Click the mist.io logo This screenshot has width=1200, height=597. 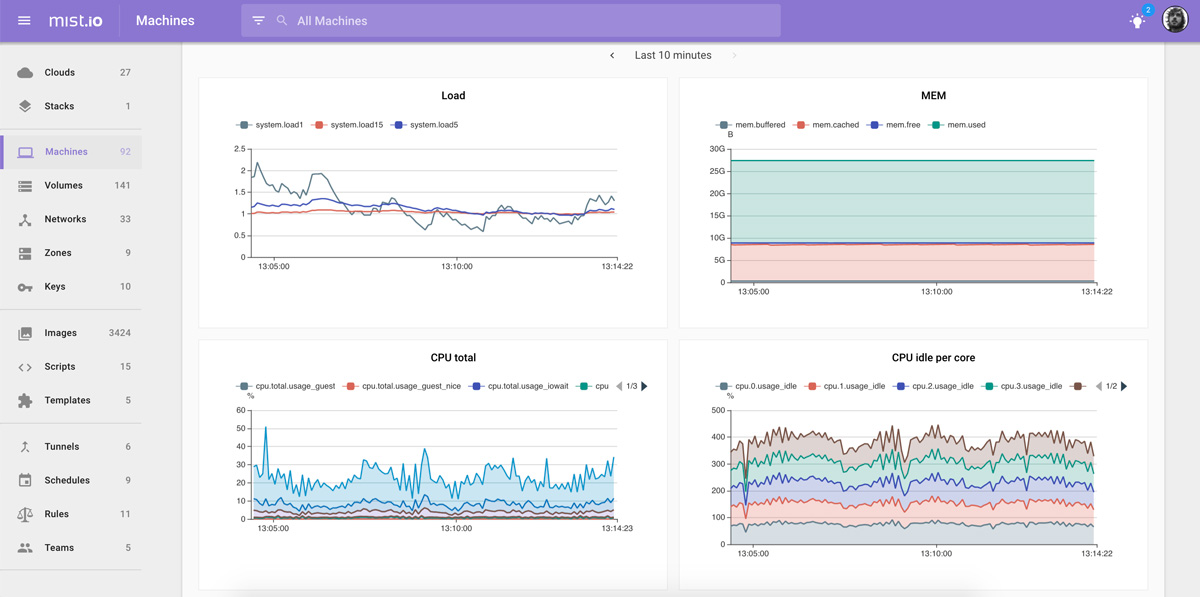75,20
